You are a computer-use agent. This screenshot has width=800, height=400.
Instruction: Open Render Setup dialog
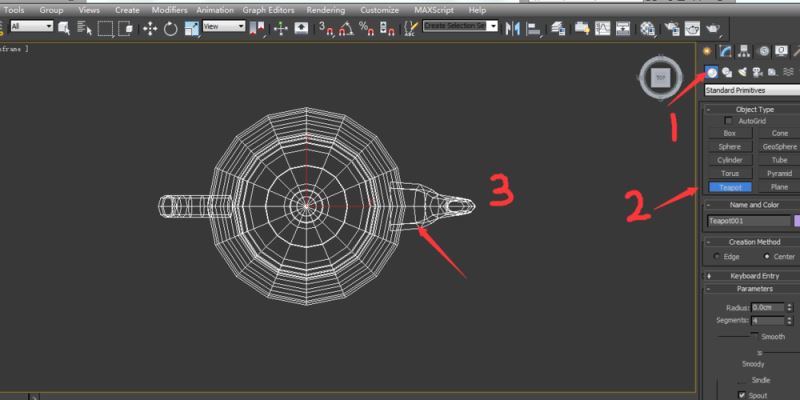tap(672, 28)
